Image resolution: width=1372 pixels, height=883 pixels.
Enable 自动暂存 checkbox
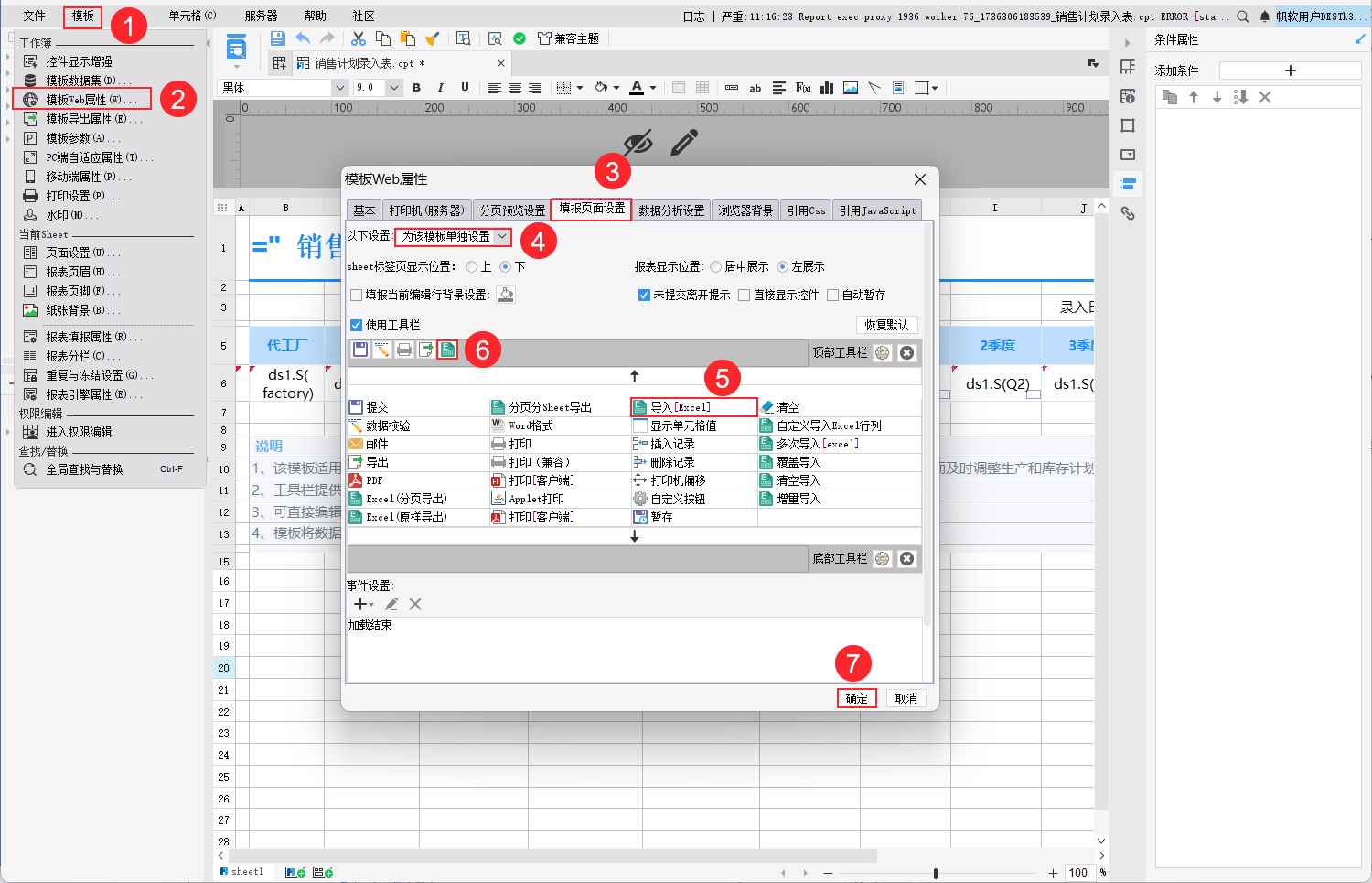click(832, 295)
